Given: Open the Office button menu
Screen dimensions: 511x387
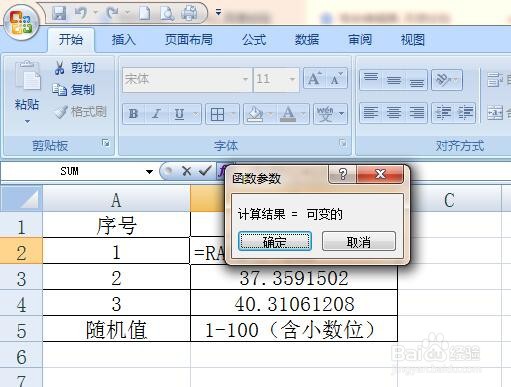Looking at the screenshot, I should (21, 22).
